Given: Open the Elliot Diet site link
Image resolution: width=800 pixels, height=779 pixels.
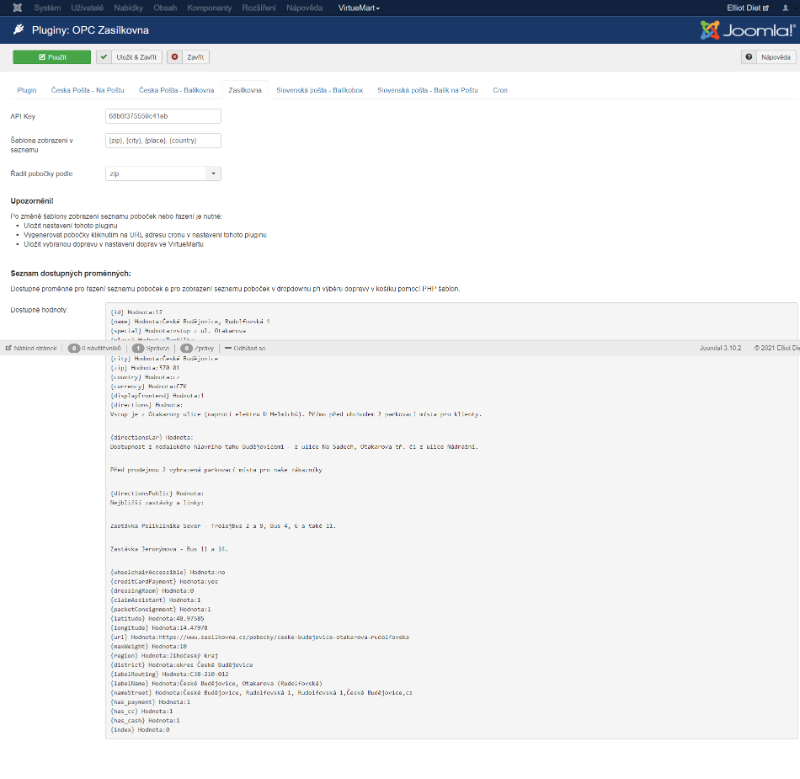Looking at the screenshot, I should coord(747,8).
